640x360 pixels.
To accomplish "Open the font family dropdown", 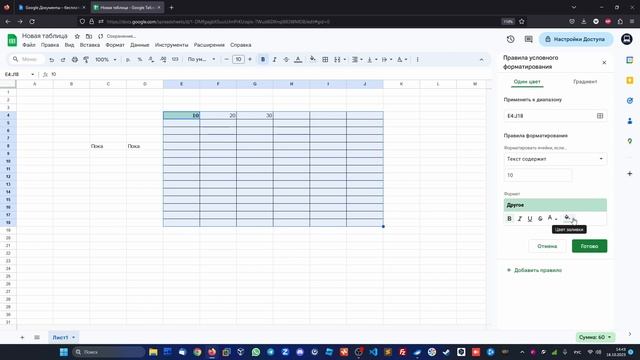I will click(201, 60).
